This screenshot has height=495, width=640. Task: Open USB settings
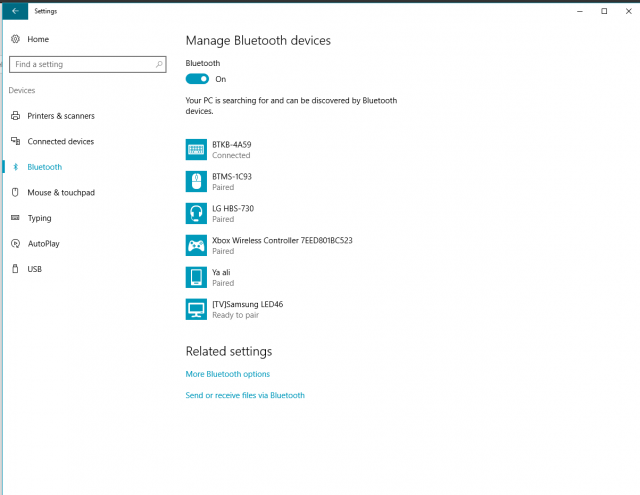[x=35, y=269]
